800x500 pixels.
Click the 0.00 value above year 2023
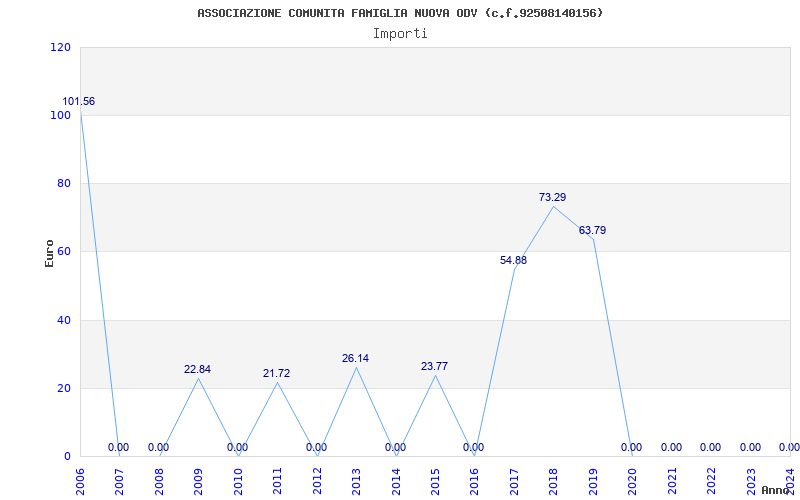(x=751, y=447)
